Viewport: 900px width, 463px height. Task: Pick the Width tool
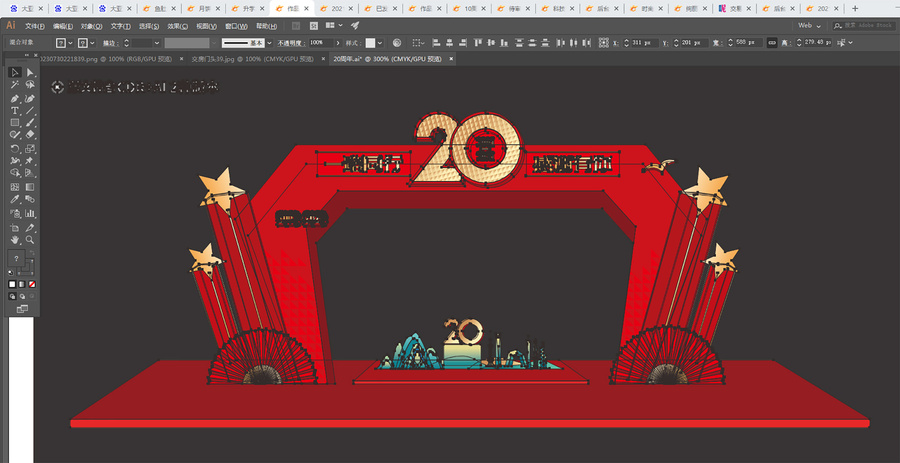click(x=15, y=161)
